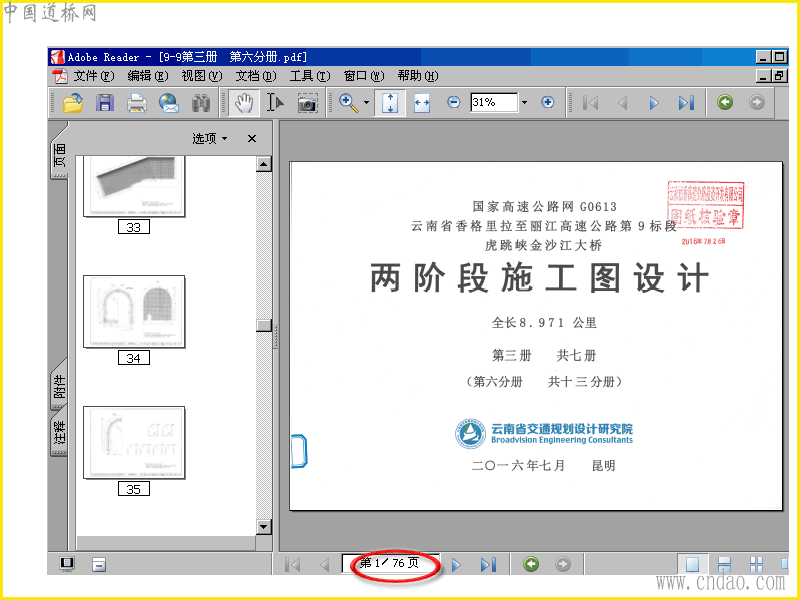Screen dimensions: 800x600
Task: Click green previous view button in status bar
Action: click(531, 564)
